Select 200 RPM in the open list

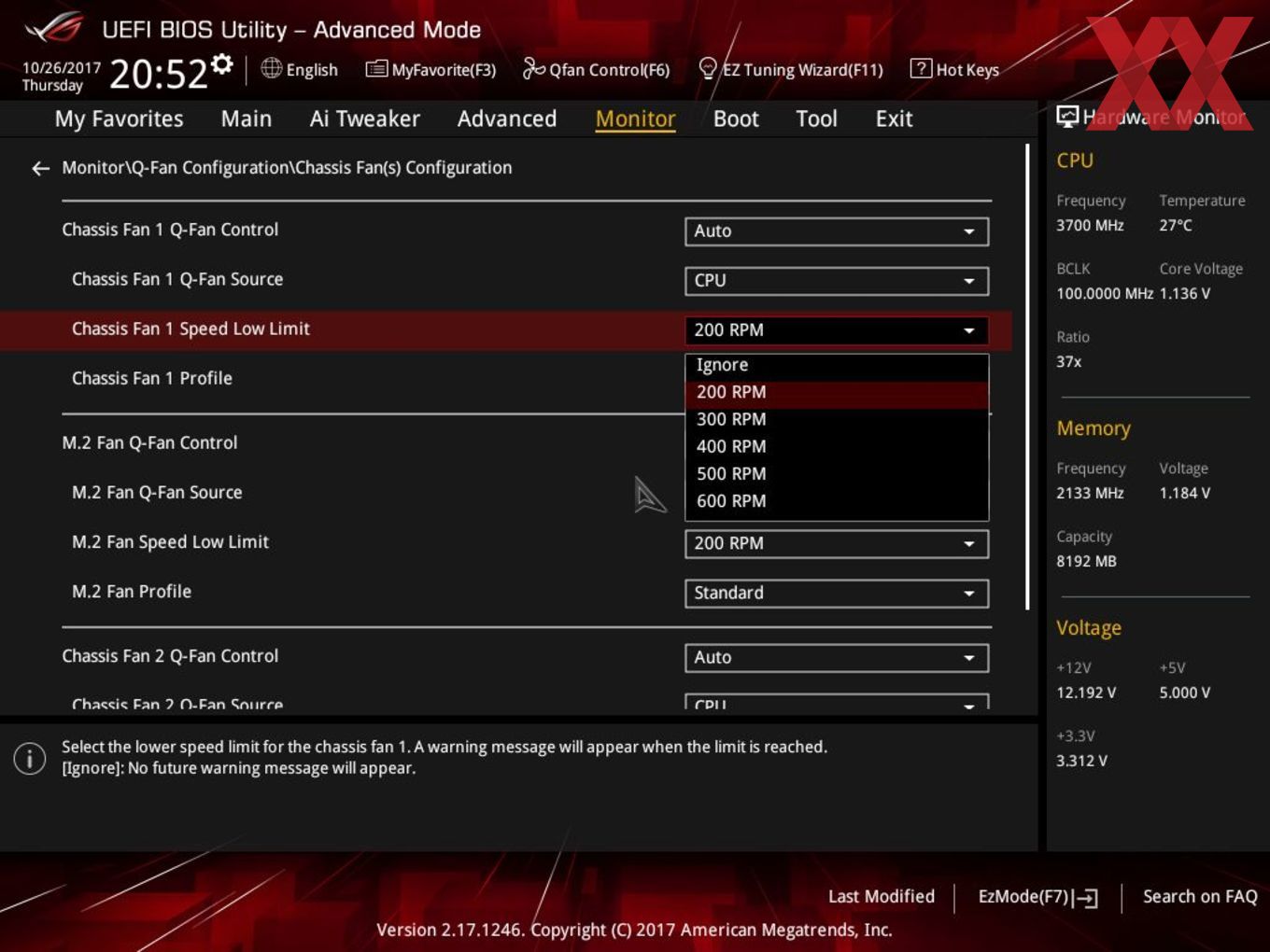(x=837, y=393)
